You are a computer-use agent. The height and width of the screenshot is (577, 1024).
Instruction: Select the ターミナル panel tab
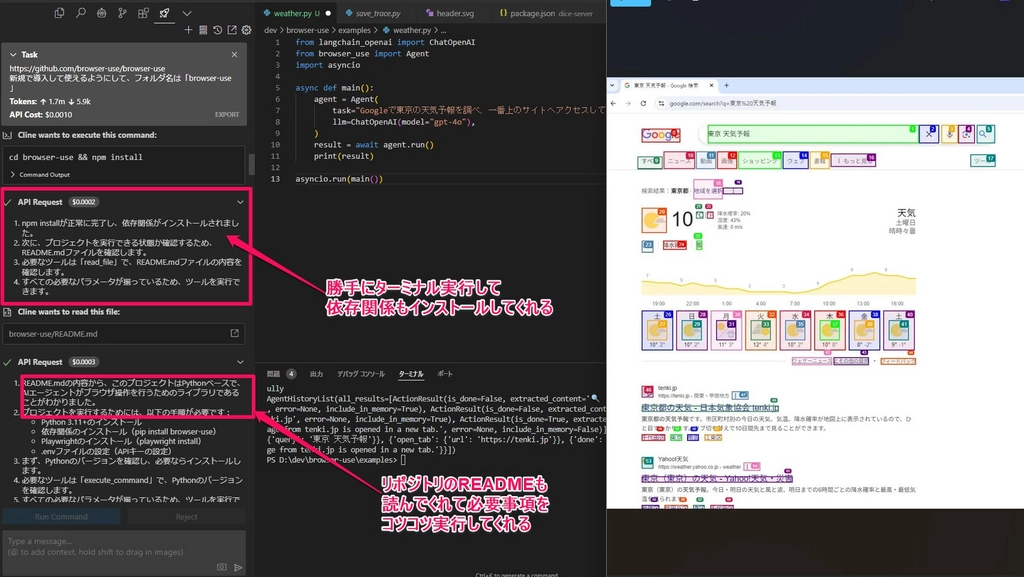[x=411, y=374]
